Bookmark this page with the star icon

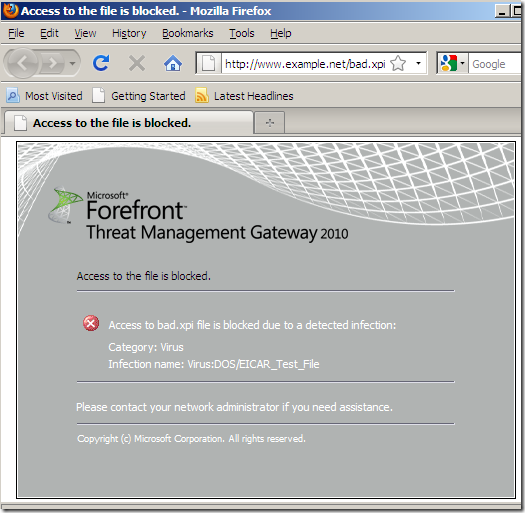coord(398,63)
